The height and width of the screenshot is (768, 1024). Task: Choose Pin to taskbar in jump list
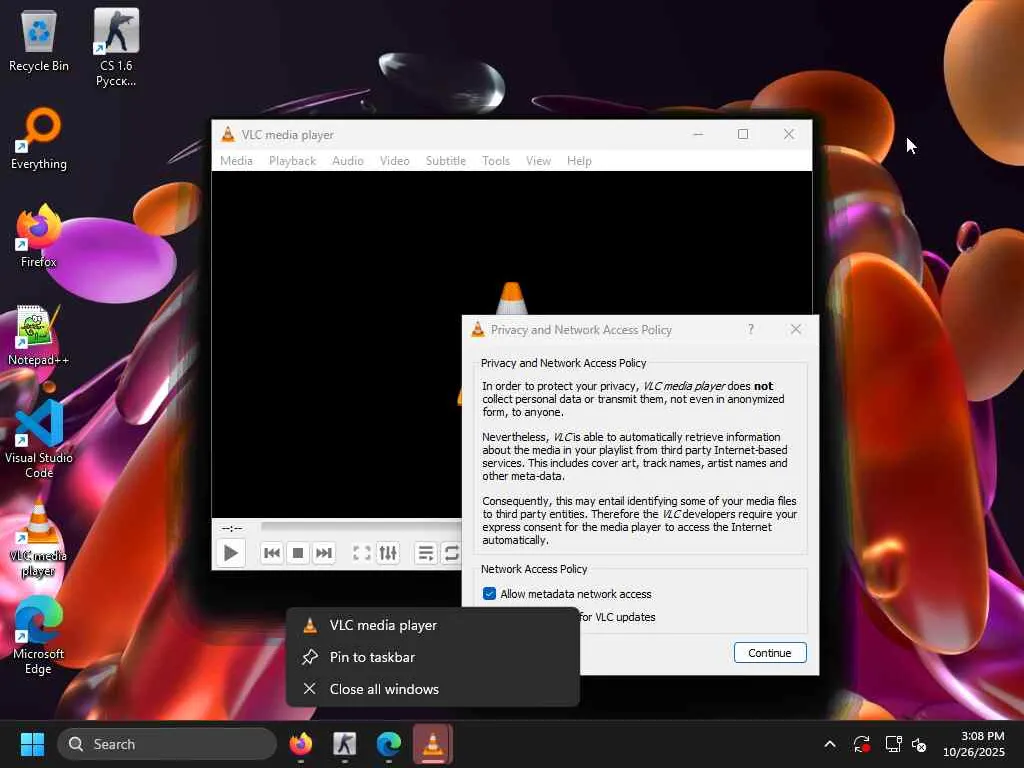coord(432,657)
